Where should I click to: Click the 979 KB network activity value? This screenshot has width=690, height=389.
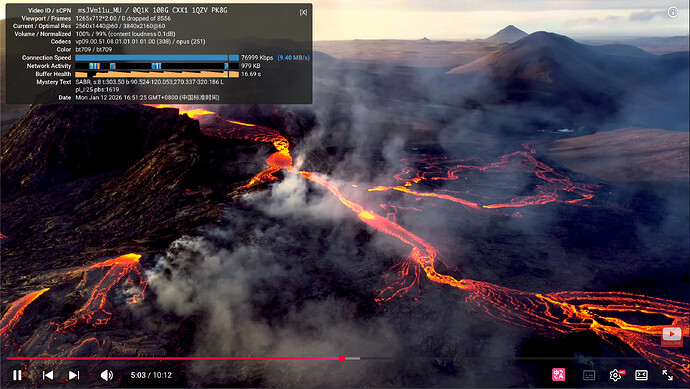click(250, 66)
